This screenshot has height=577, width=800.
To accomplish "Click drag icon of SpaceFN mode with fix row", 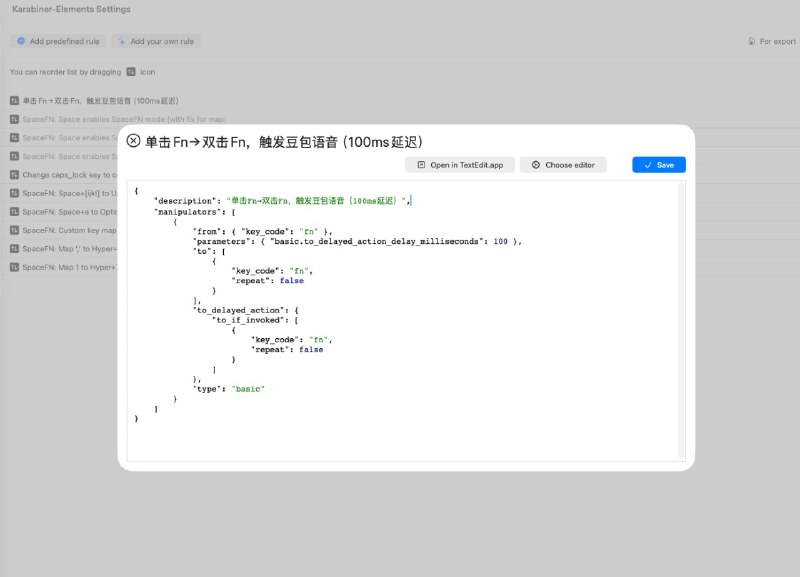I will 14,119.
